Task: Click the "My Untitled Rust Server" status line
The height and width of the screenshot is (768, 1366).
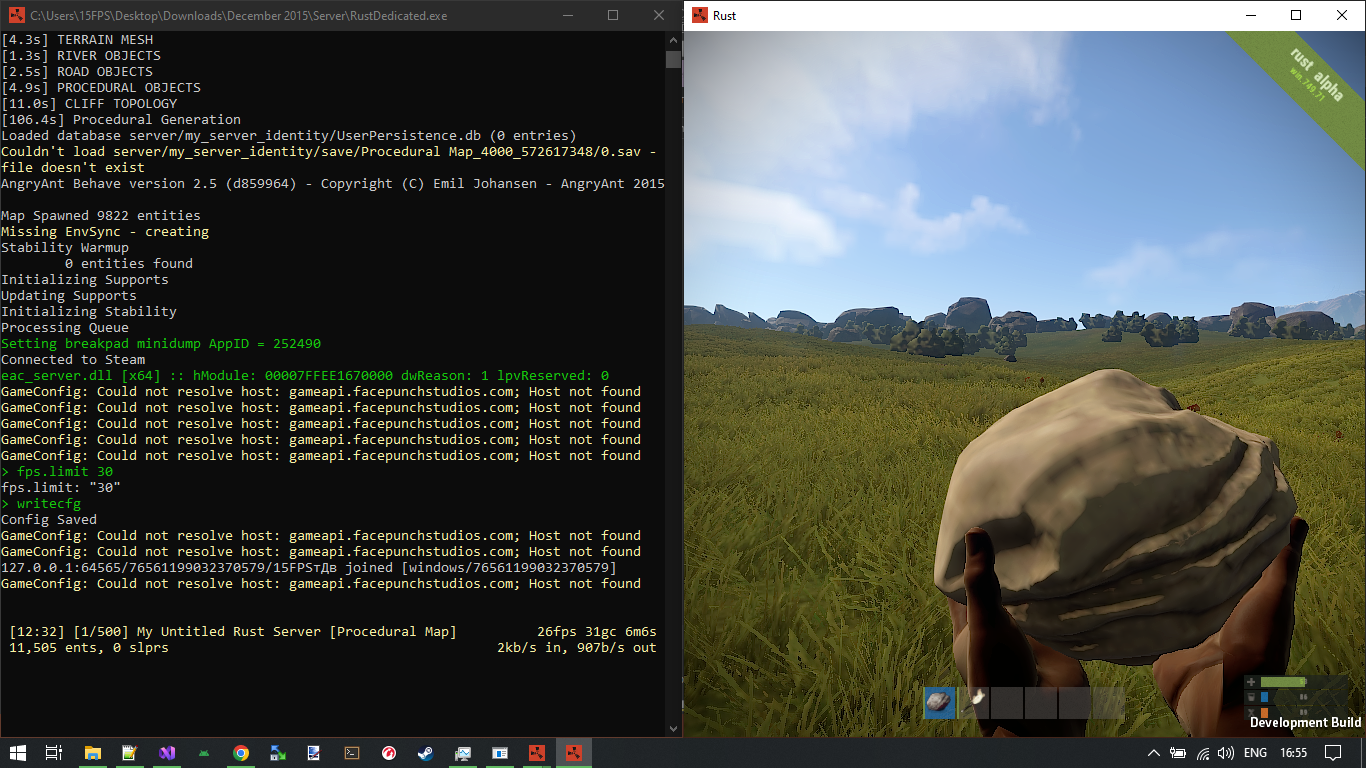Action: (x=233, y=631)
